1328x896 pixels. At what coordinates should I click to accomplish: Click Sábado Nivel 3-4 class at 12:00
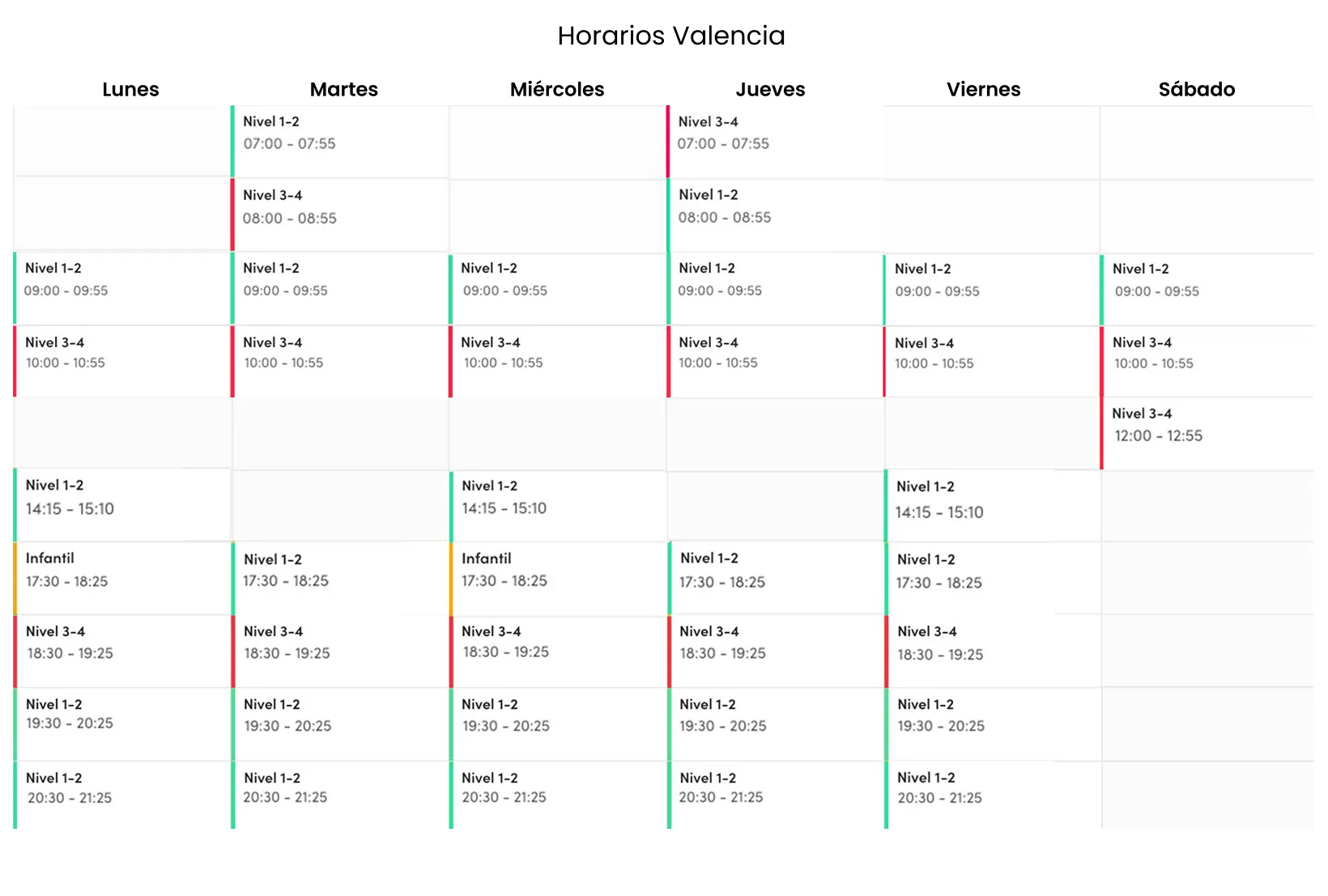point(1207,433)
